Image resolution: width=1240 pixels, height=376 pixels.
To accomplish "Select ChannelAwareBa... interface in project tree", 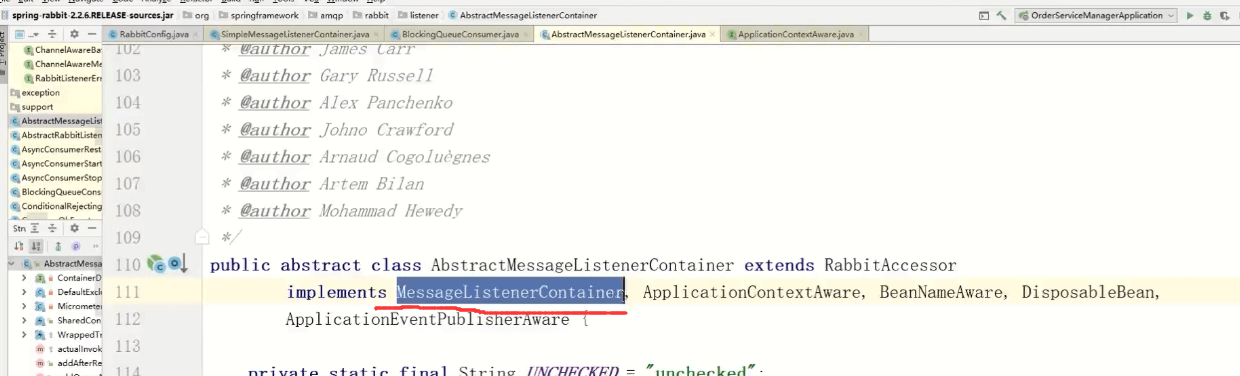I will click(x=62, y=50).
